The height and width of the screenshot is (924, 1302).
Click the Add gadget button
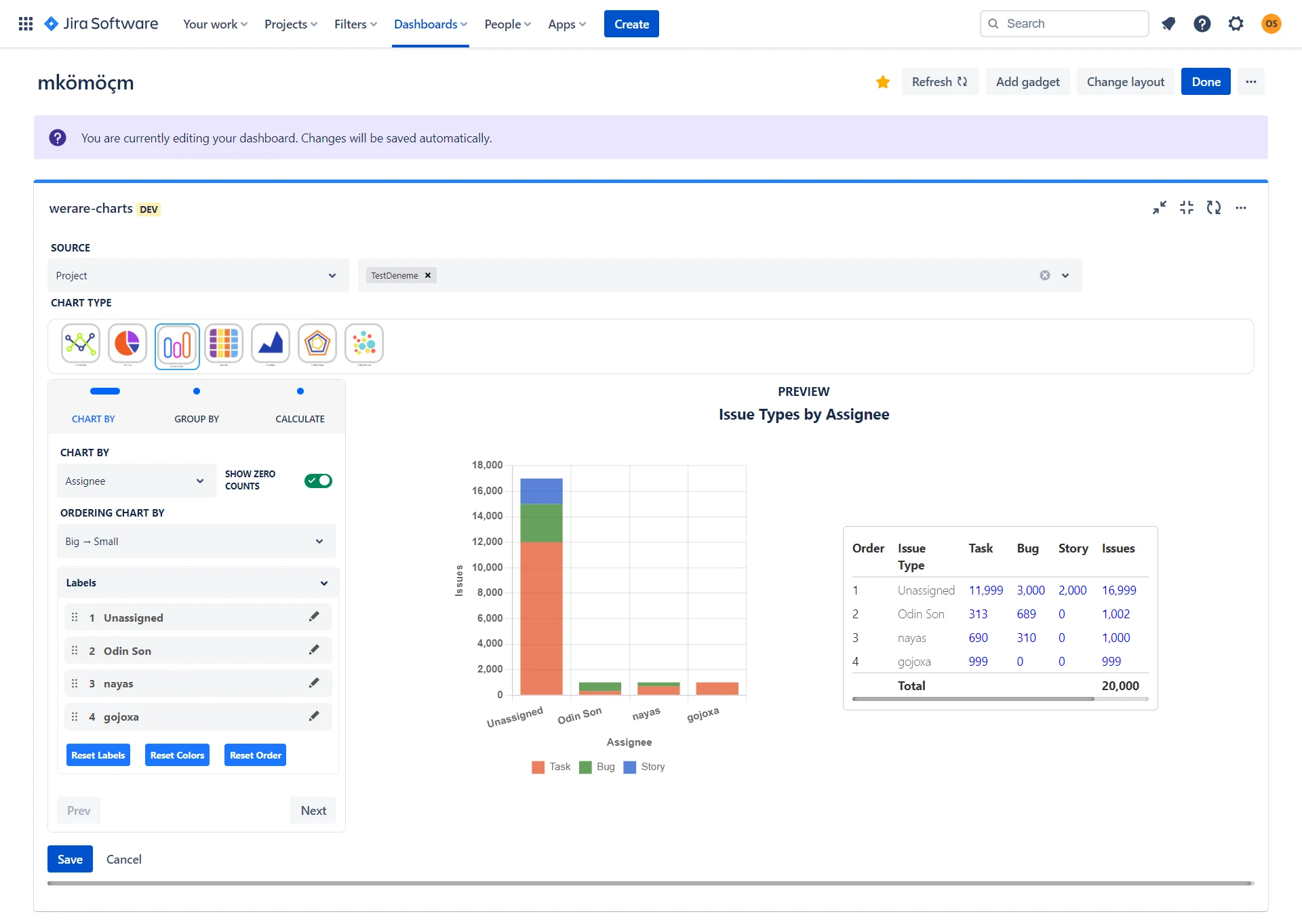pyautogui.click(x=1027, y=82)
